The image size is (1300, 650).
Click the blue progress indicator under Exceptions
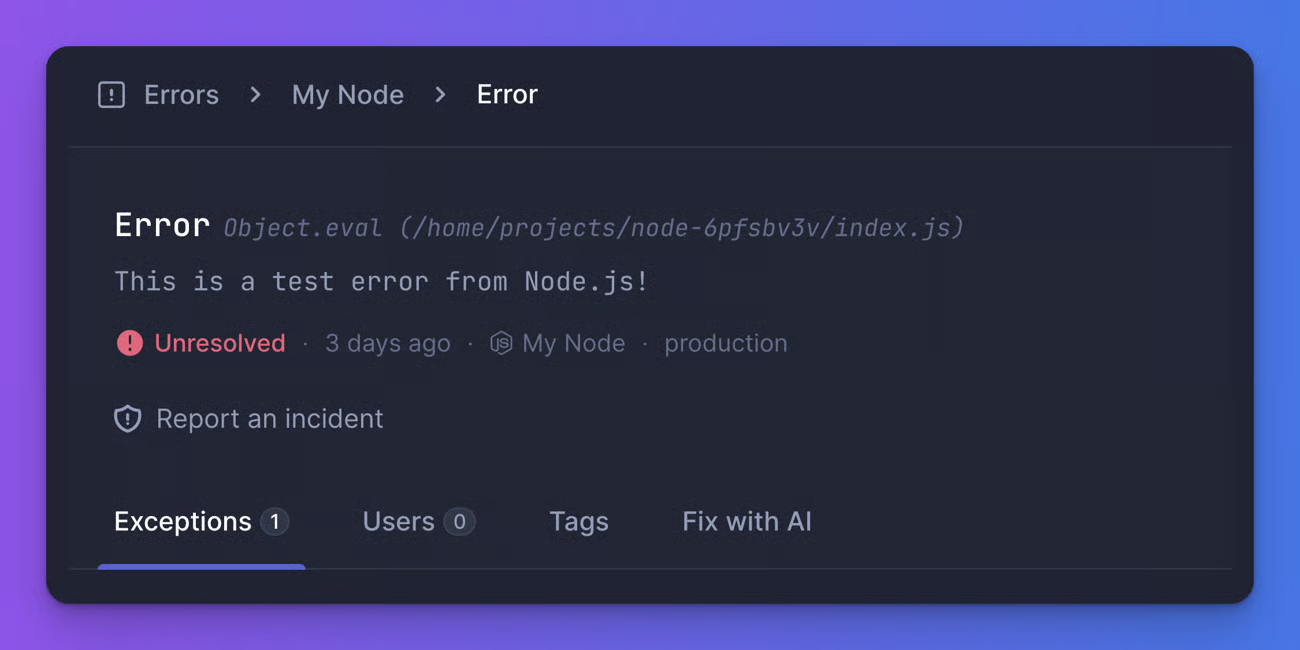click(200, 567)
